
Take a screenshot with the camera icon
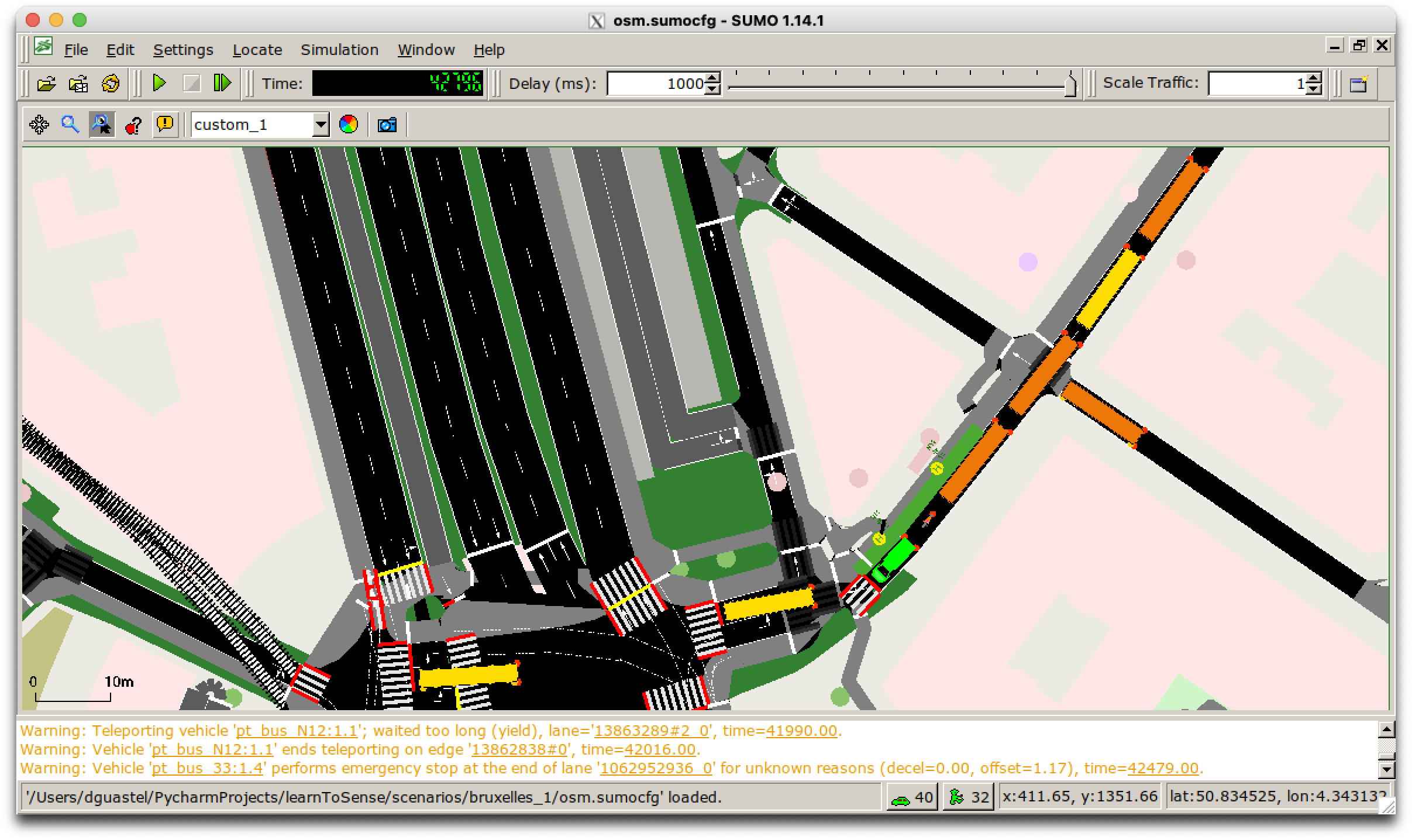point(387,125)
